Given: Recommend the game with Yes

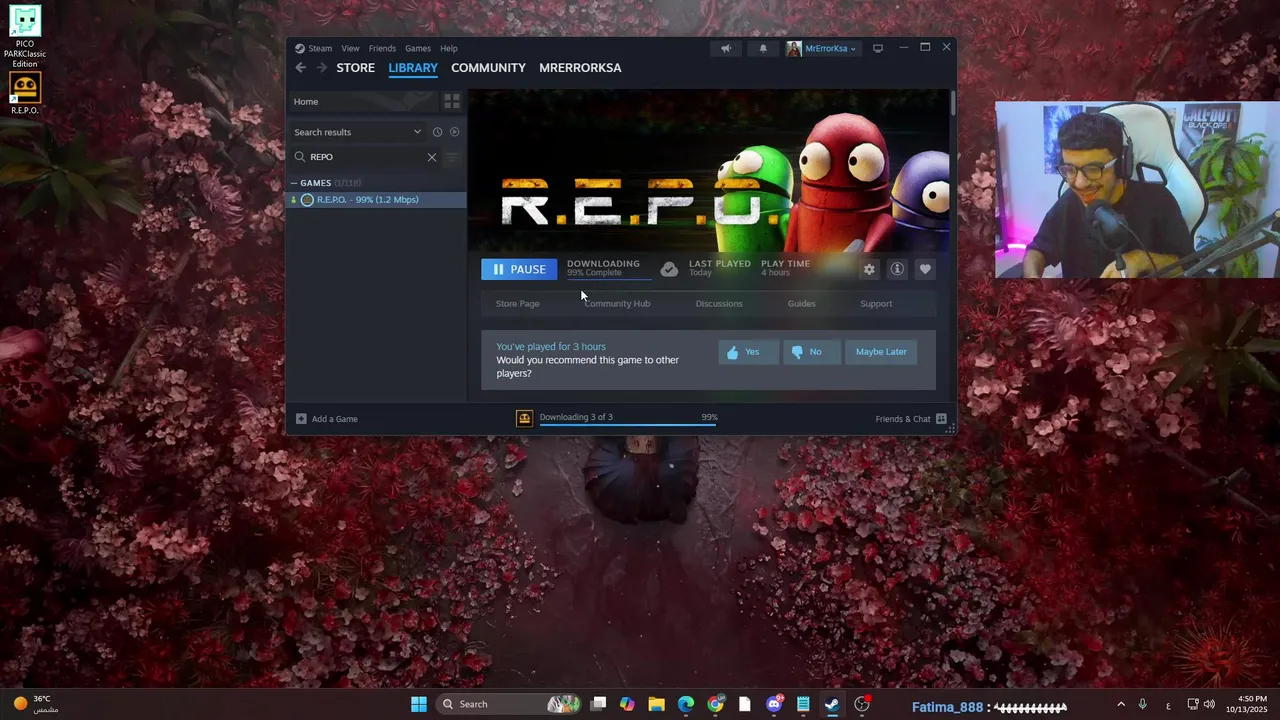Looking at the screenshot, I should (748, 352).
